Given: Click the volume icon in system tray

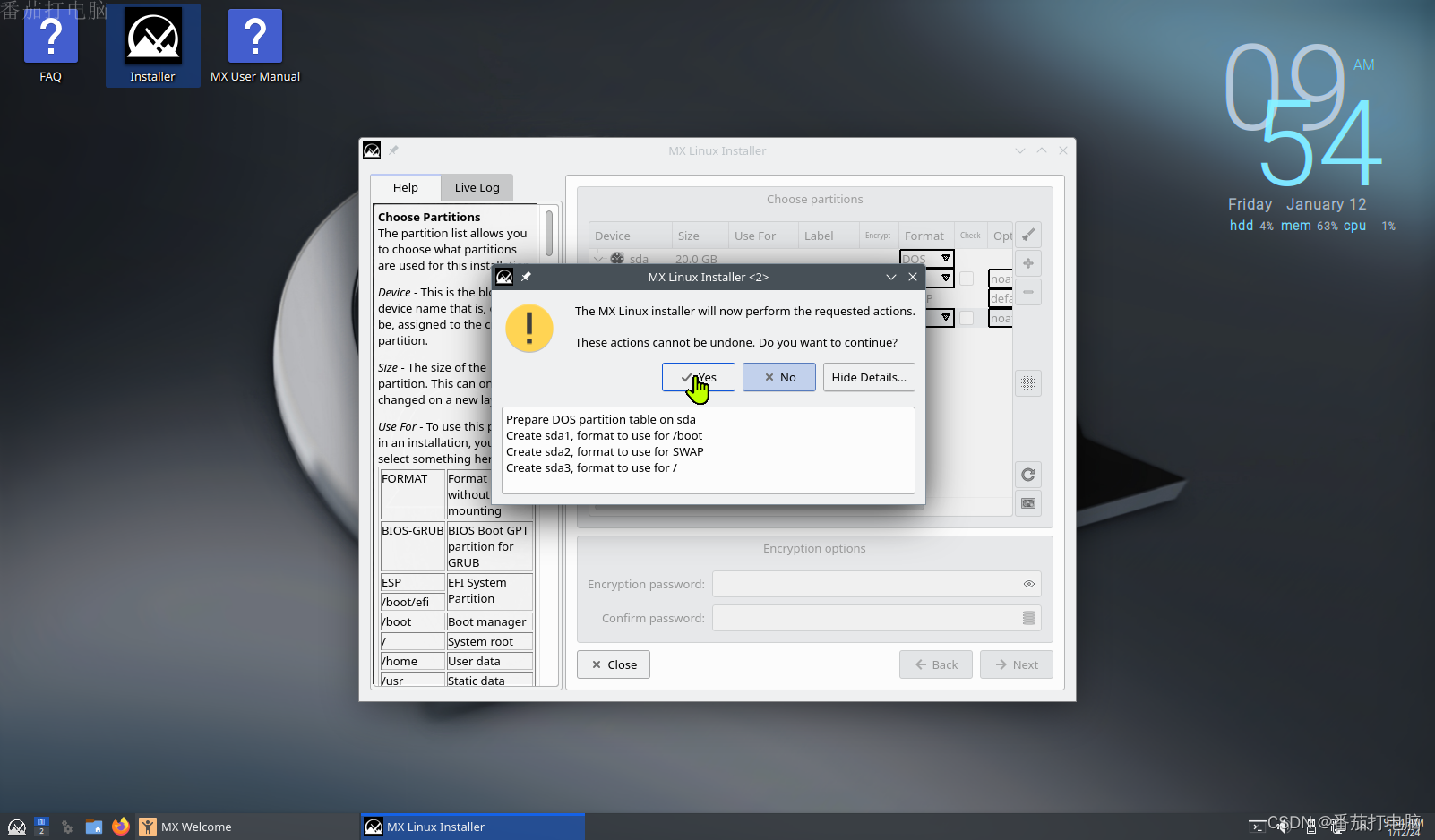Looking at the screenshot, I should coord(1284,827).
